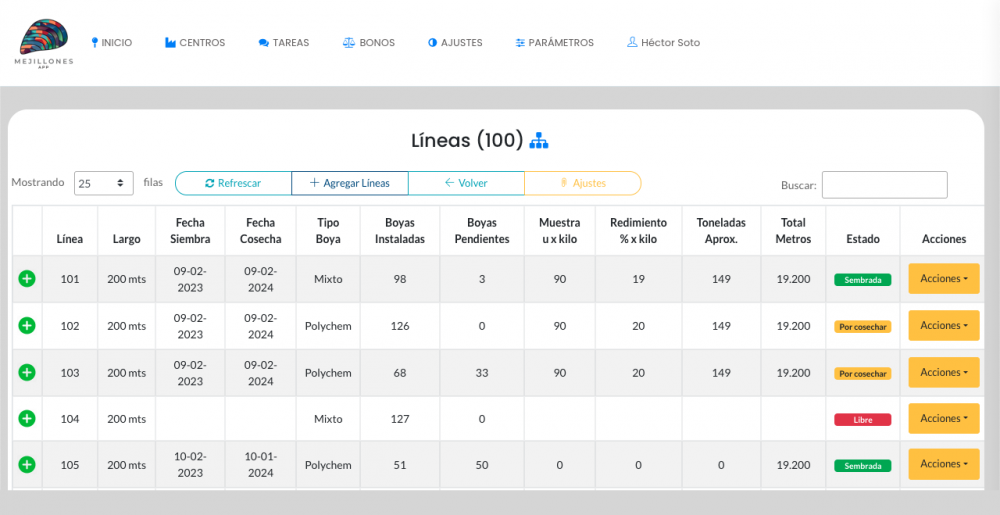The width and height of the screenshot is (1000, 515).
Task: Click Boyas Pendientes value 50
Action: pos(482,465)
